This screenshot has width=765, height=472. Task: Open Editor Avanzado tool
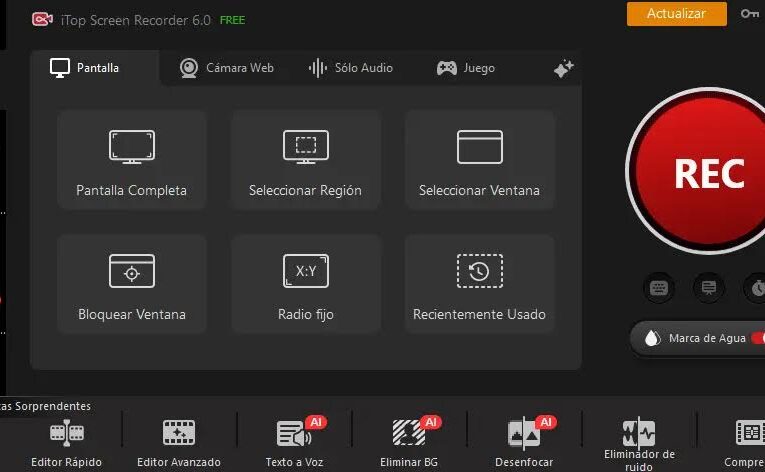(179, 442)
